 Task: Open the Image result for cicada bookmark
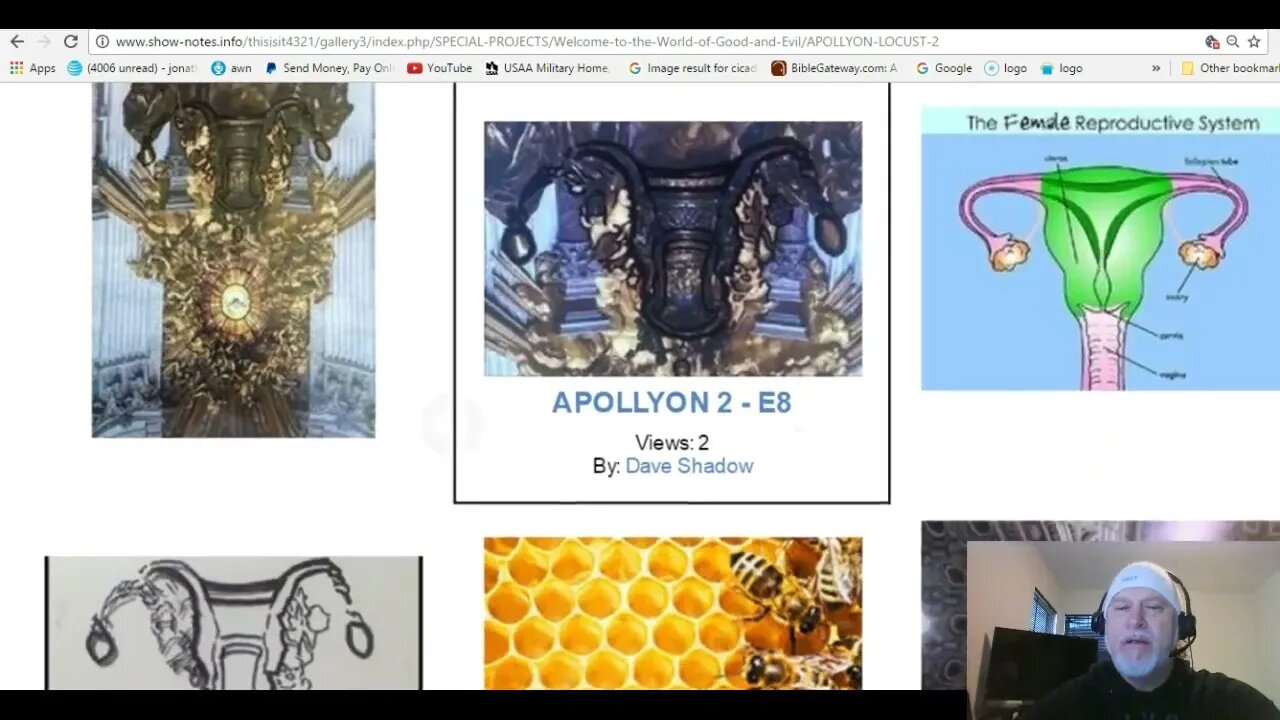click(x=692, y=68)
